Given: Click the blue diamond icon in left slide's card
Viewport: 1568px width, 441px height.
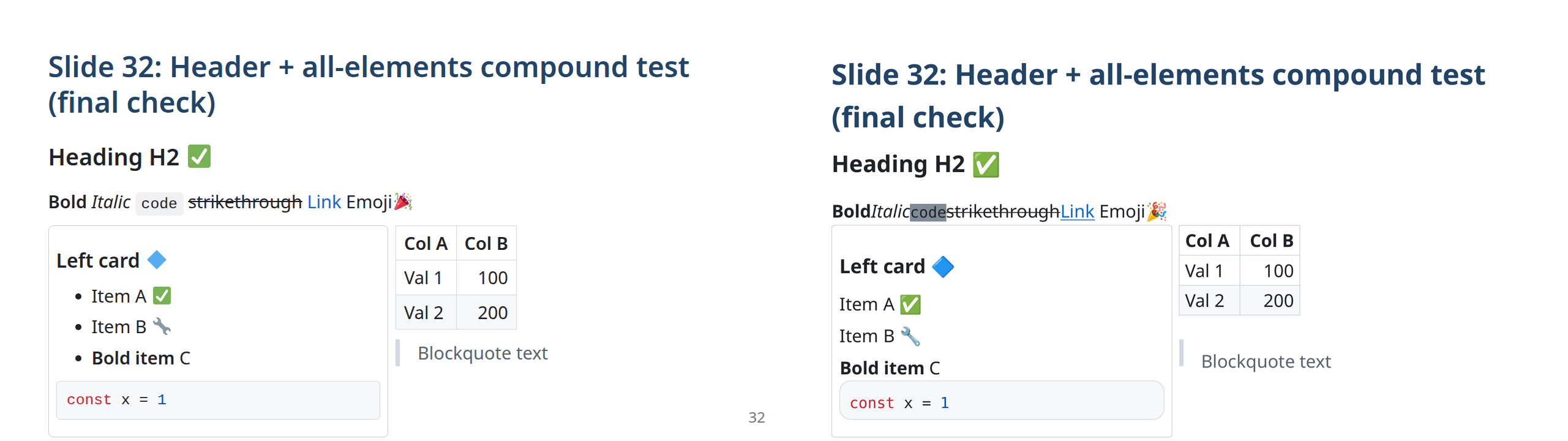Looking at the screenshot, I should pos(157,260).
